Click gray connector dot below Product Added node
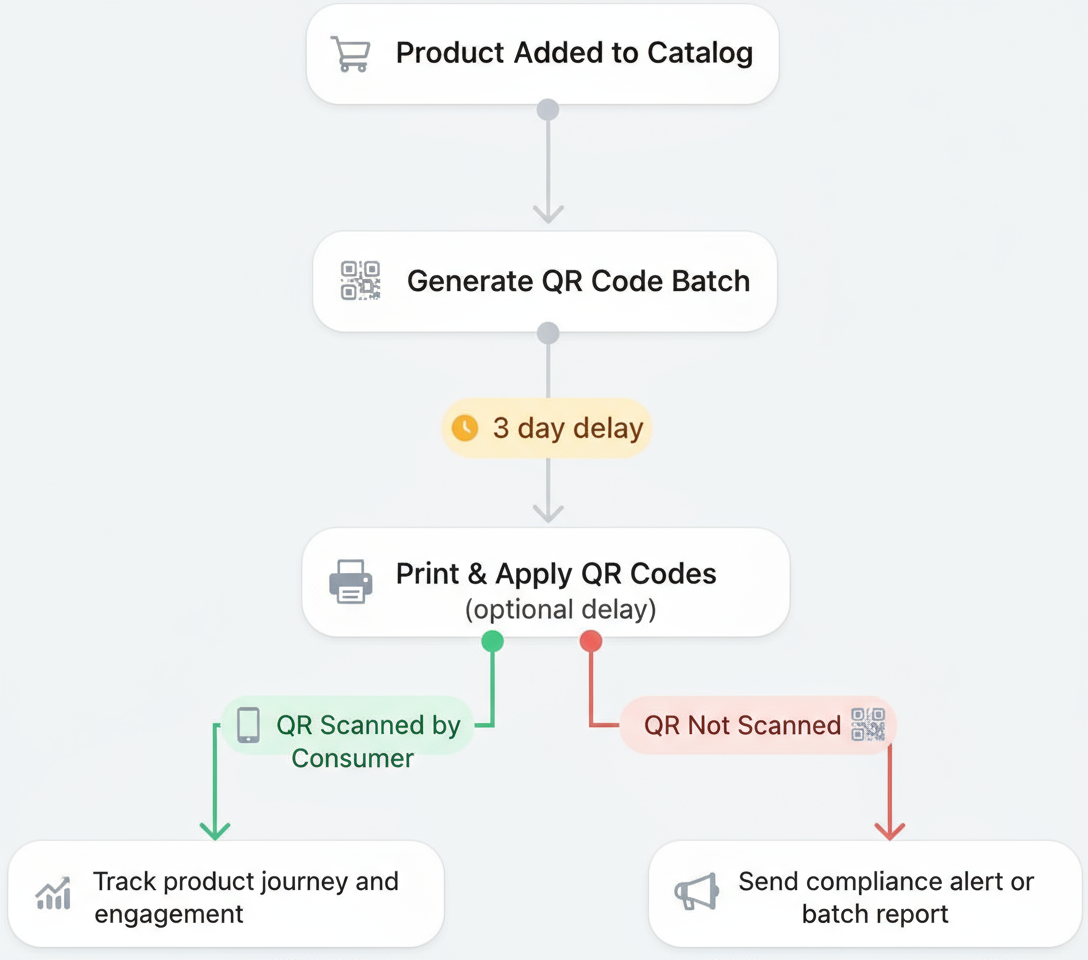 point(548,110)
